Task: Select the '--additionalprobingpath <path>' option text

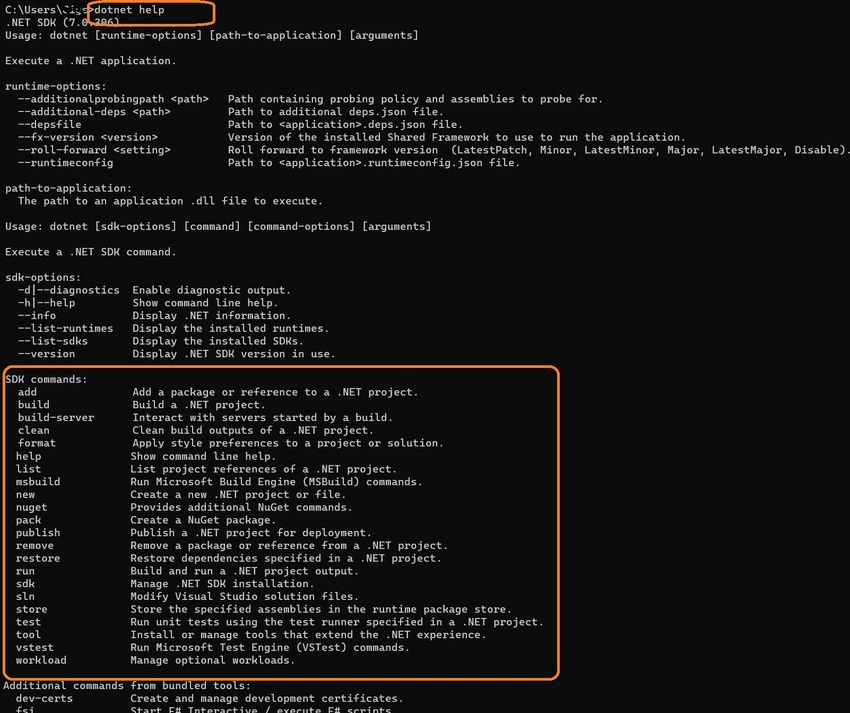Action: pyautogui.click(x=113, y=99)
